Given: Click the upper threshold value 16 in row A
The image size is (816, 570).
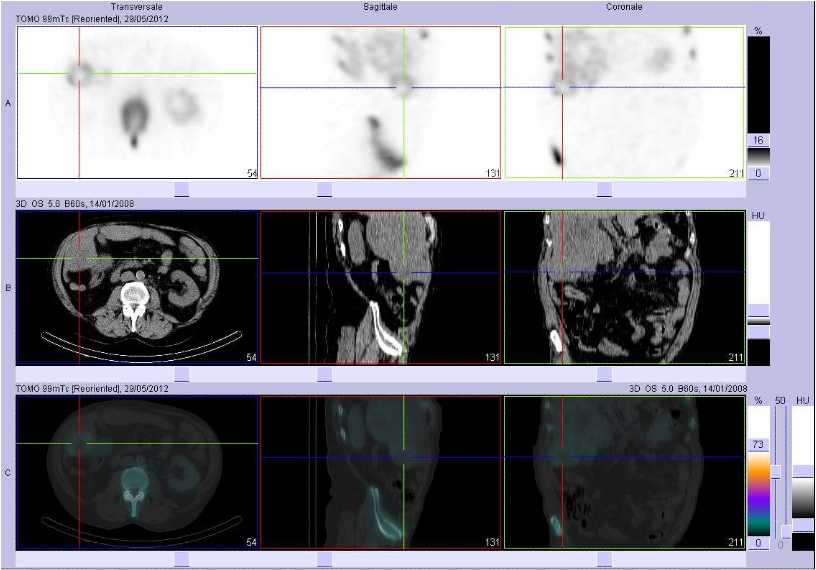Looking at the screenshot, I should click(758, 140).
